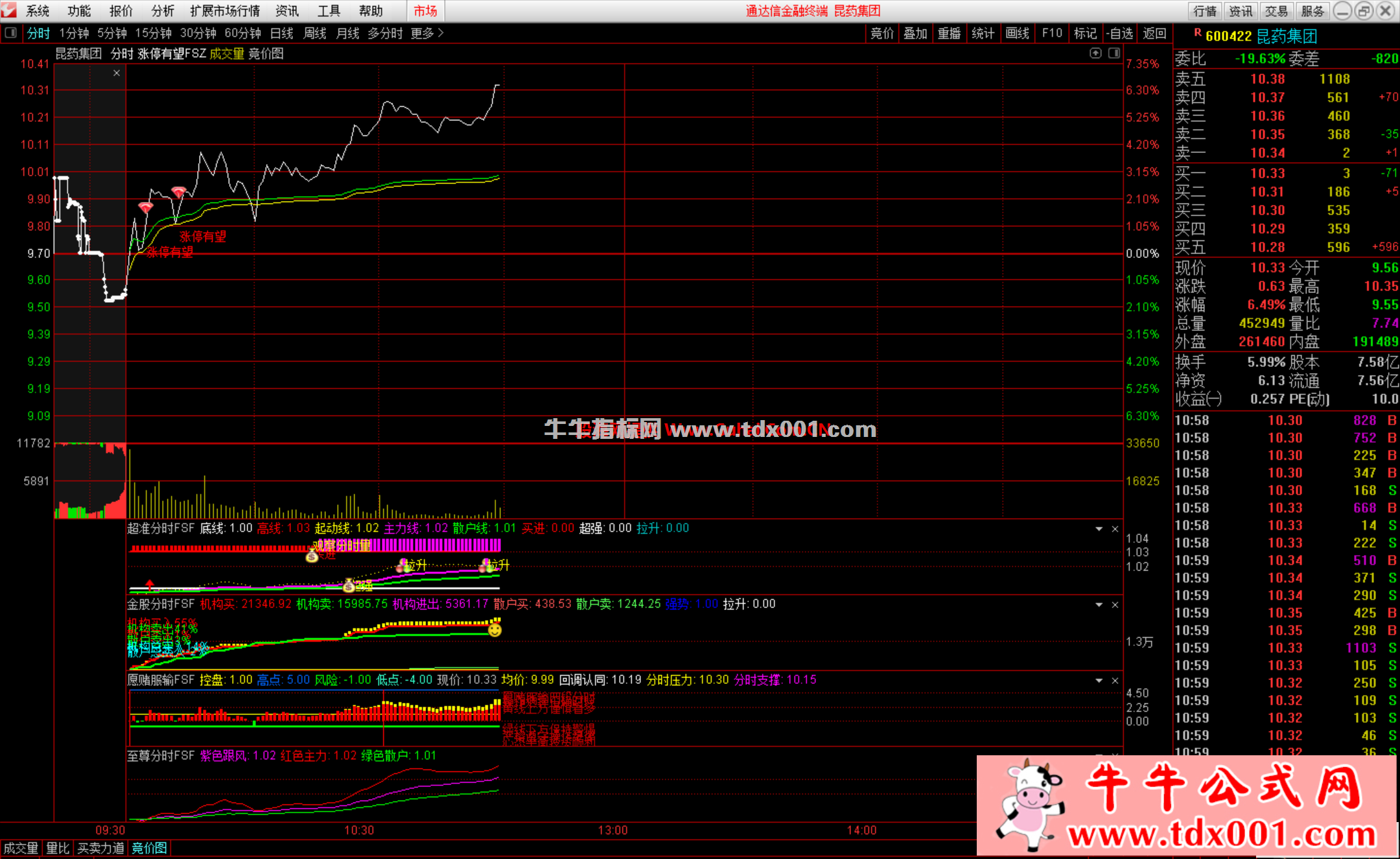
Task: Click the upload arrow icon above chart
Action: click(x=1095, y=53)
